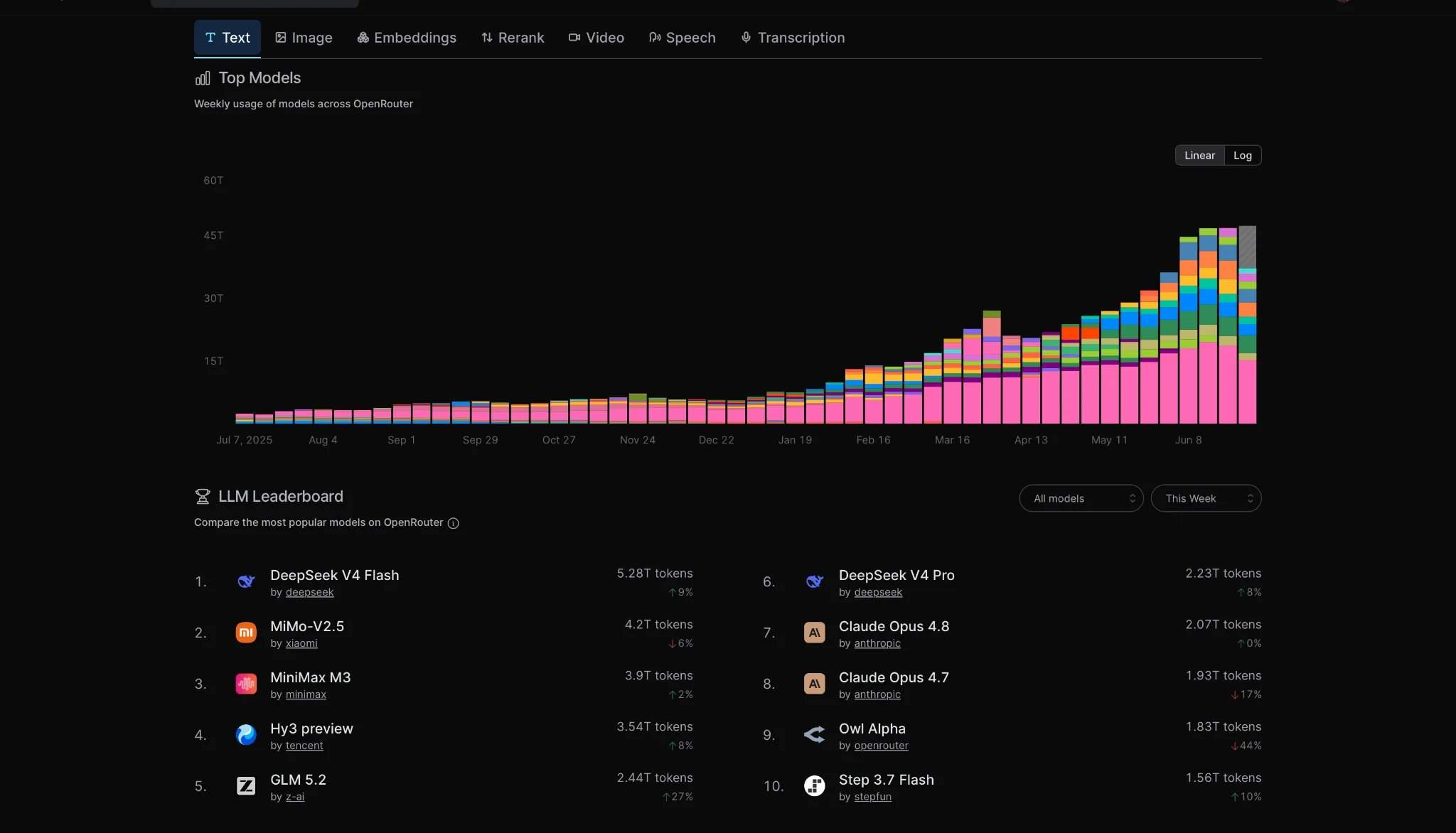
Task: Open the Speech tab
Action: tap(682, 38)
